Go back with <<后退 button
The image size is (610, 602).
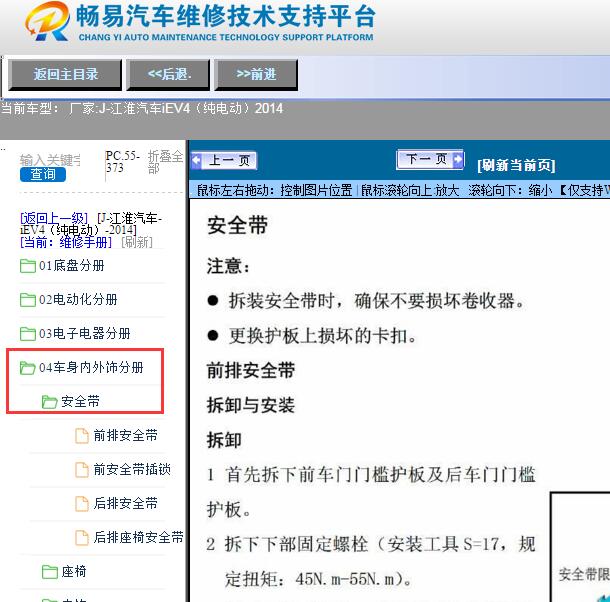point(168,74)
